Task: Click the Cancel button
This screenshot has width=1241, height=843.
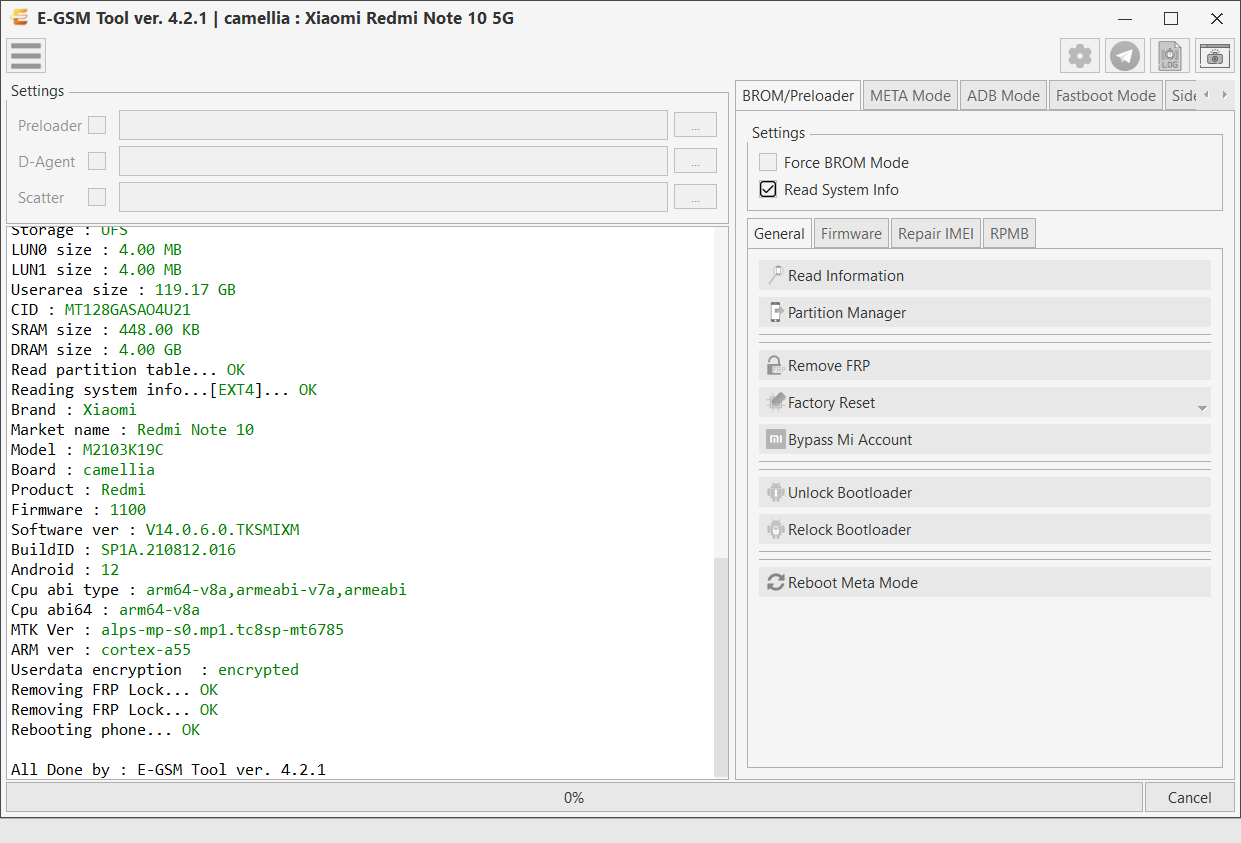Action: (1189, 797)
